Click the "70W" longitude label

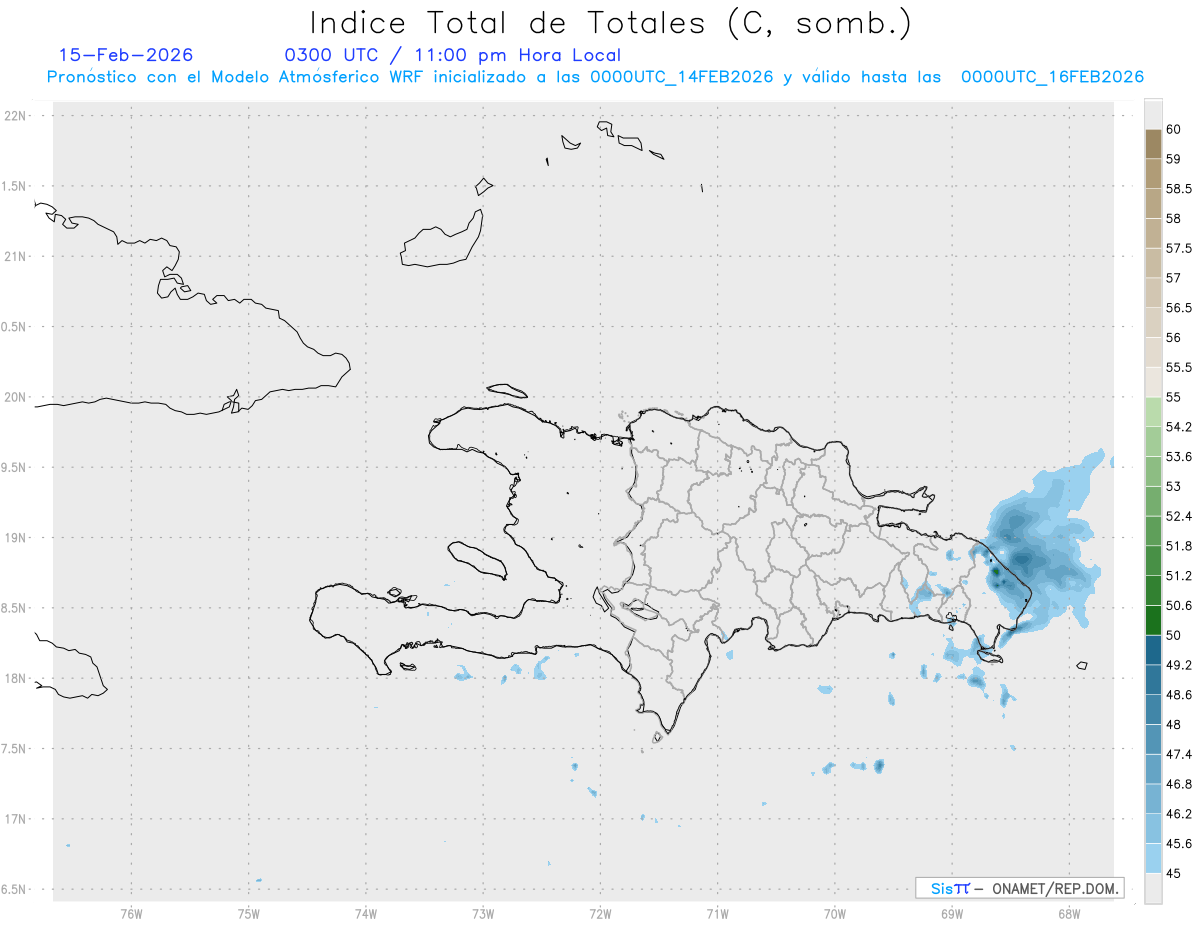pyautogui.click(x=834, y=913)
